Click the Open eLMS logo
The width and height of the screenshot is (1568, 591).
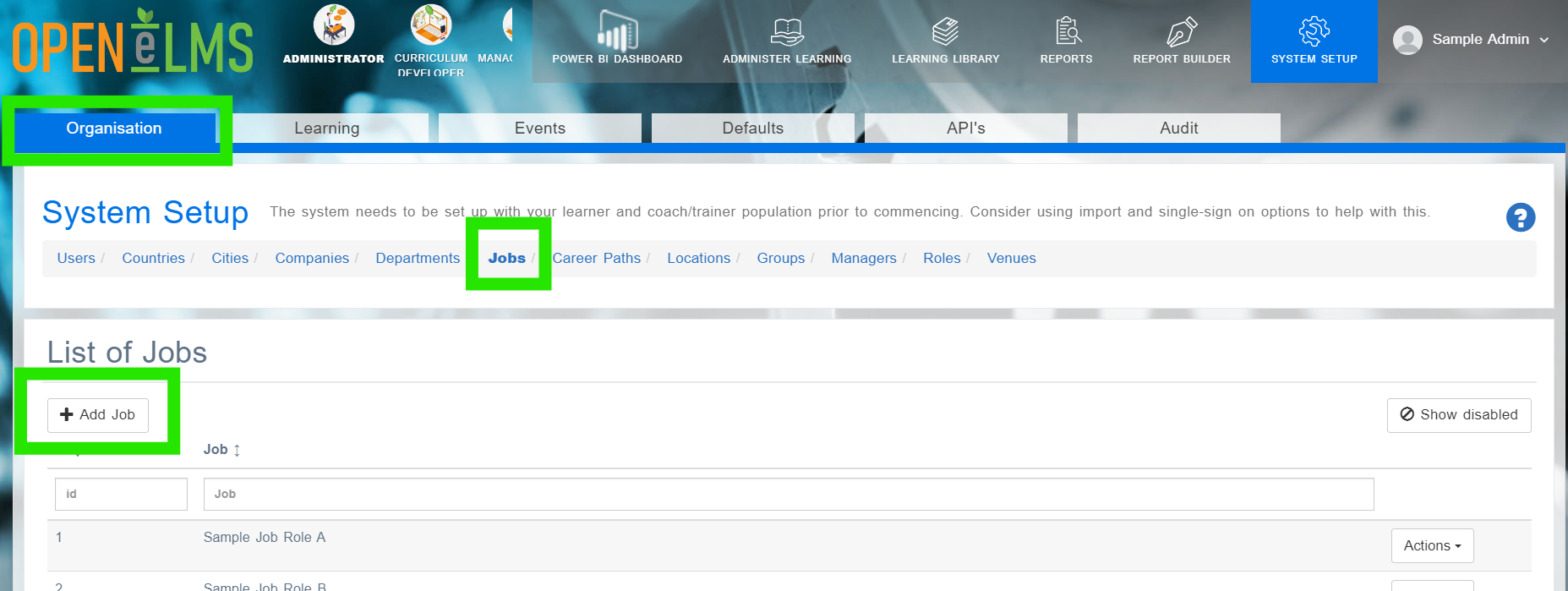pyautogui.click(x=133, y=41)
